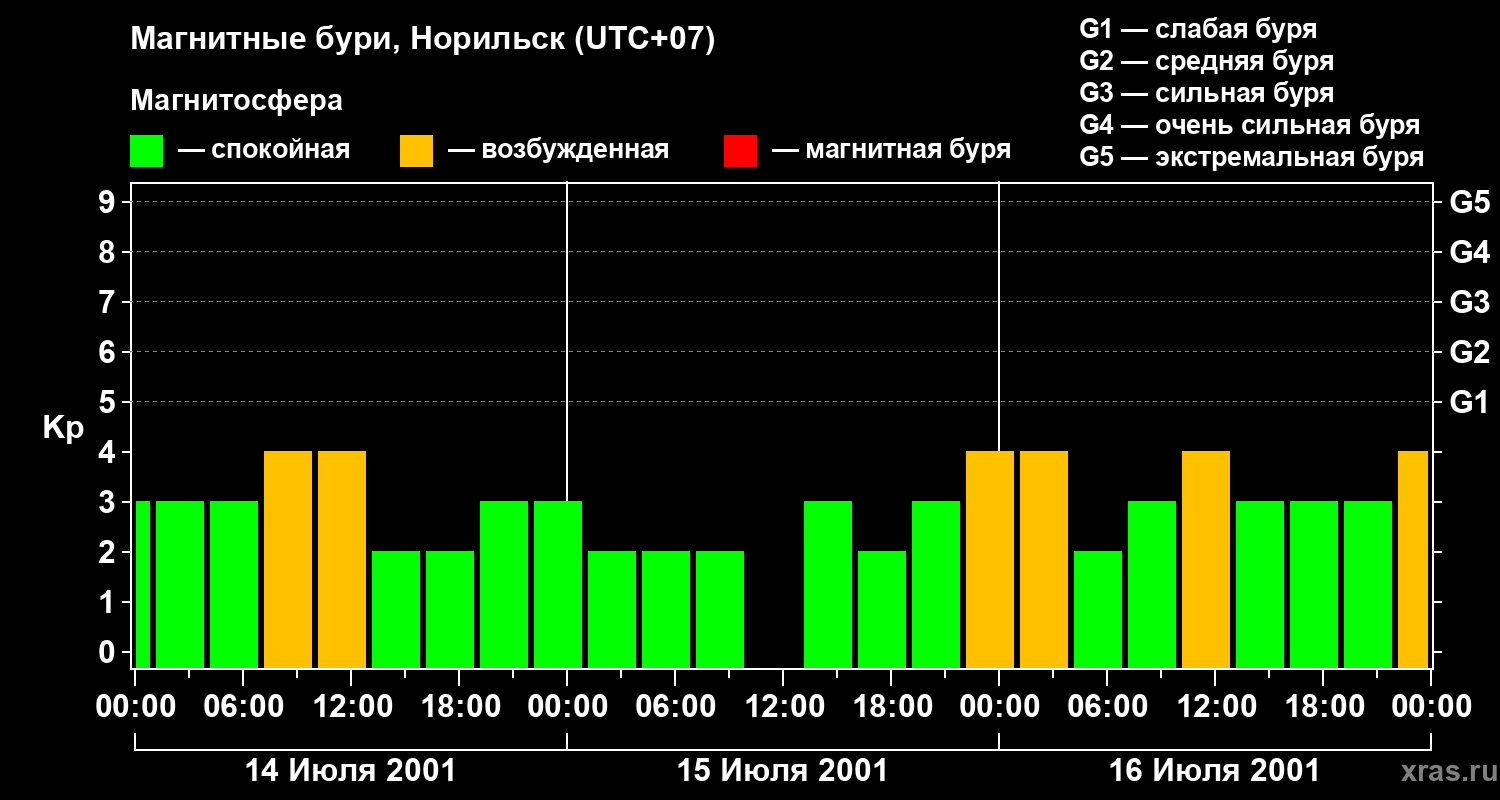The height and width of the screenshot is (800, 1500).
Task: Click the 12:00 time label of 14 July
Action: point(351,707)
